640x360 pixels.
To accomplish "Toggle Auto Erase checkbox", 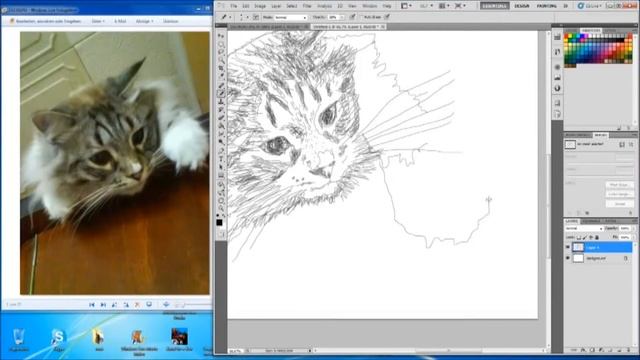I will point(362,17).
